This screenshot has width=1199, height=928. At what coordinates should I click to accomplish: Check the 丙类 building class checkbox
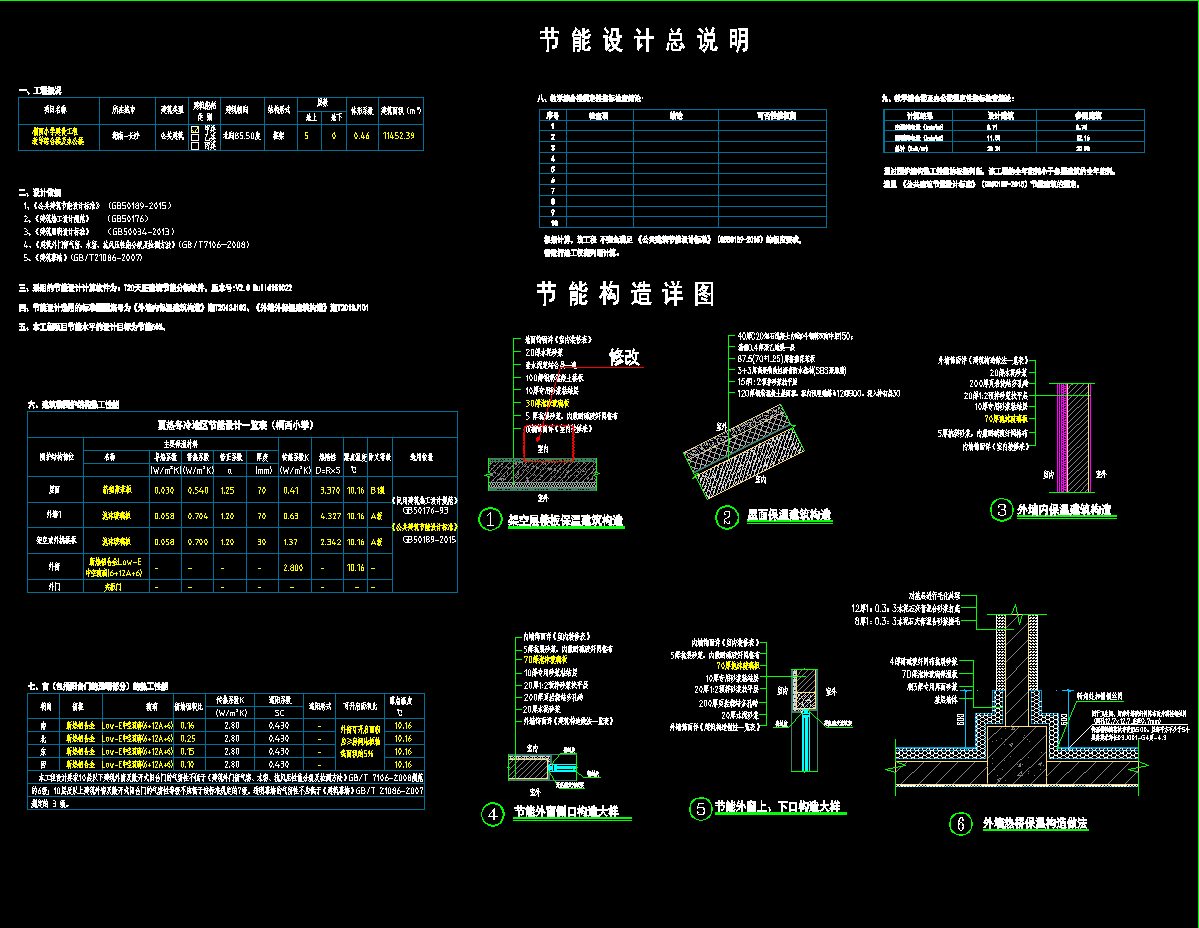[195, 146]
